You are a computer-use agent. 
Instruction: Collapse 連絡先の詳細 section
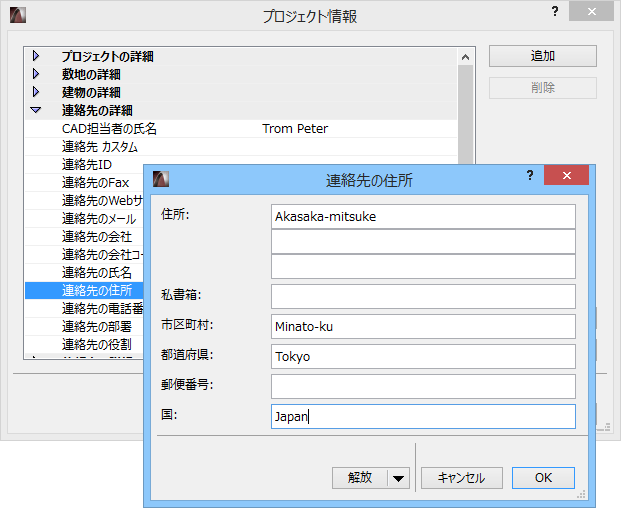[36, 110]
